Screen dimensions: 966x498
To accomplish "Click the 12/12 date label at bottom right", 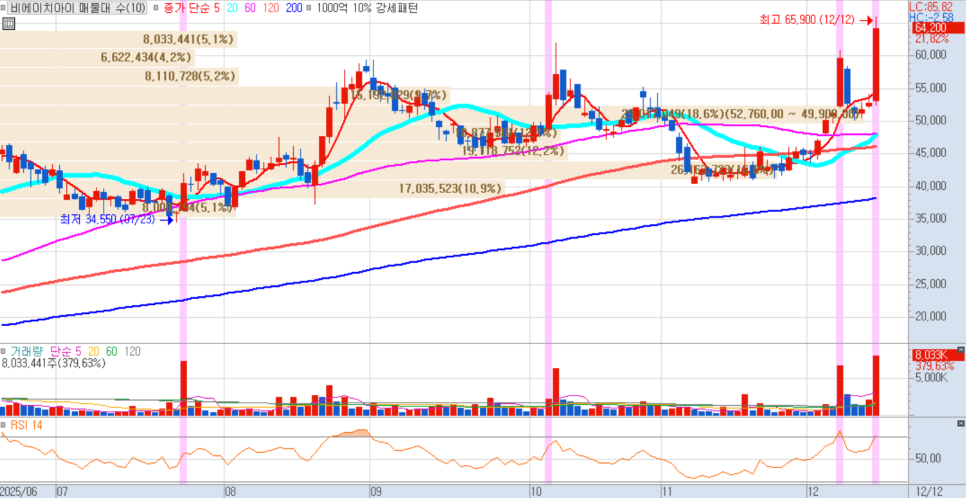I will point(930,492).
